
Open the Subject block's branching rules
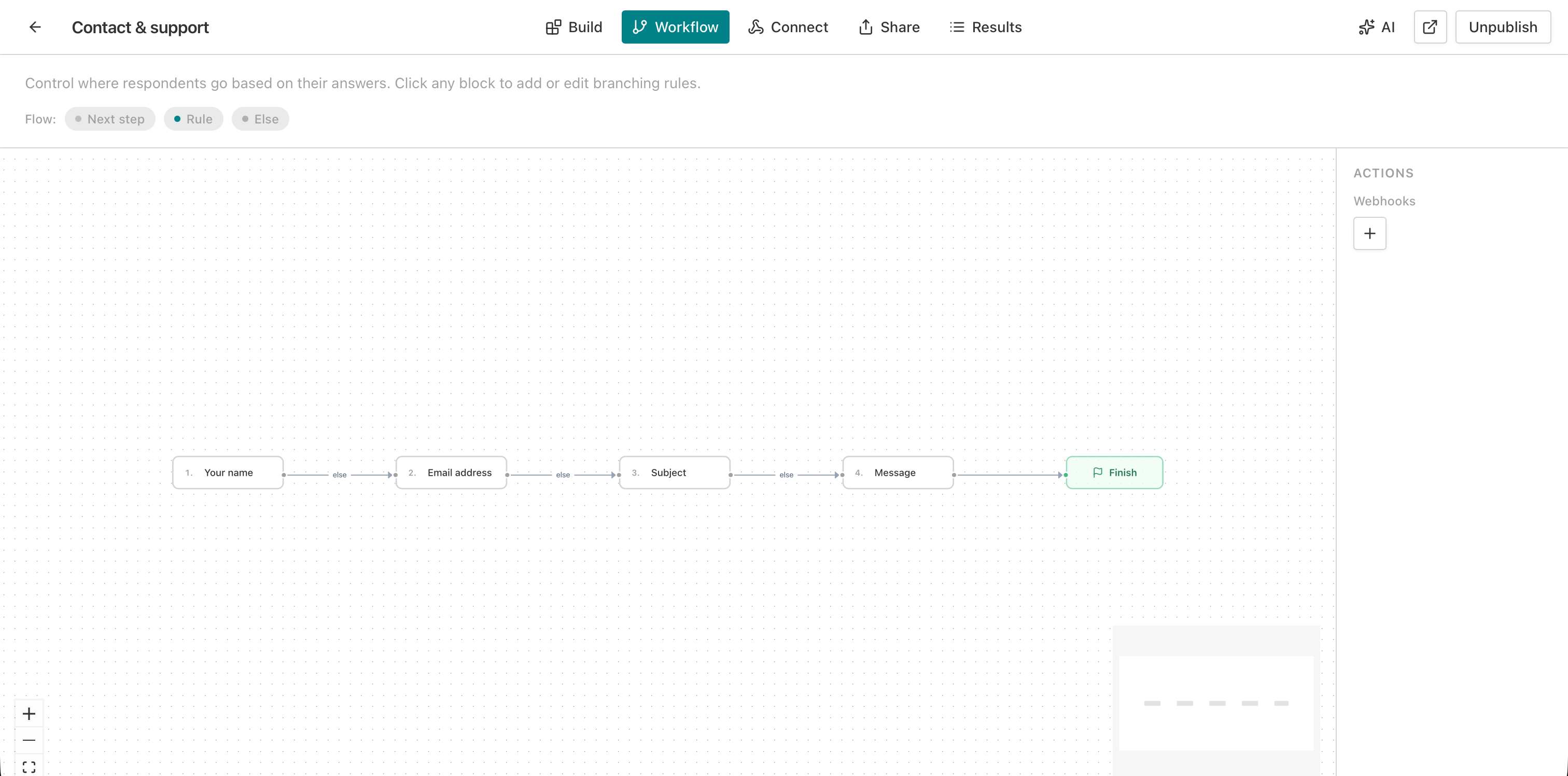coord(675,472)
